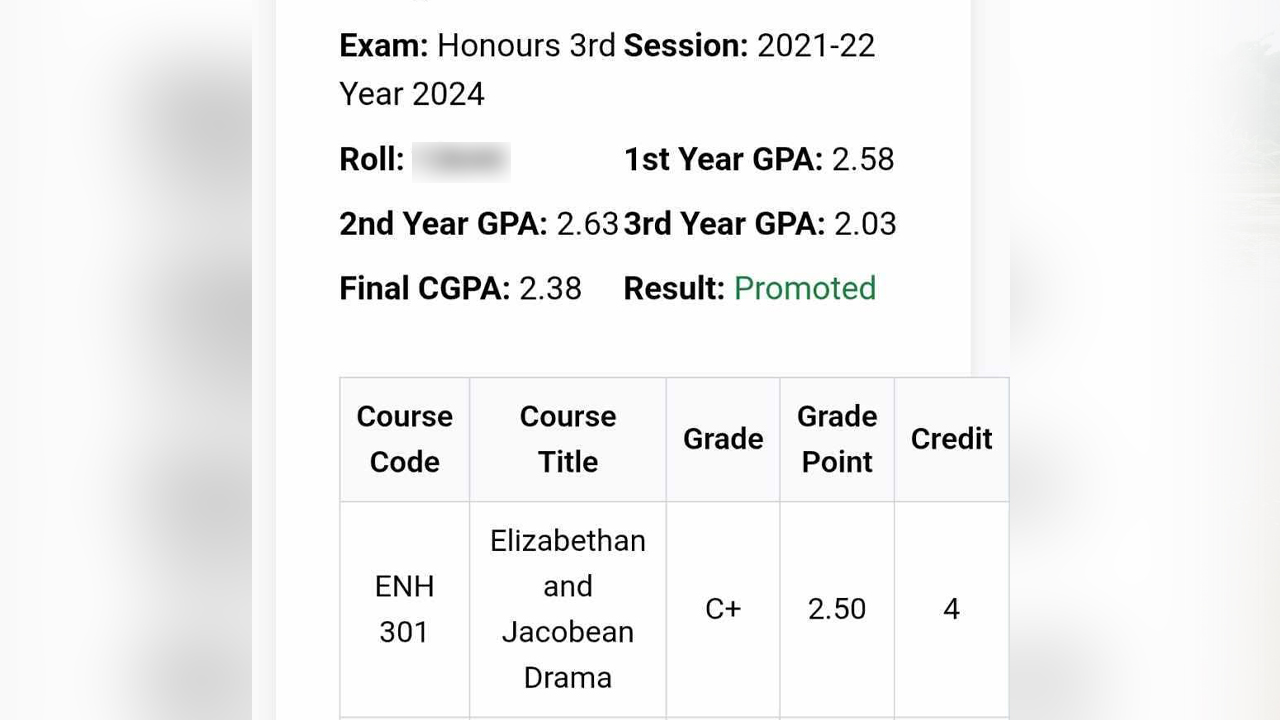Select the 2.50 grade point cell

[837, 609]
